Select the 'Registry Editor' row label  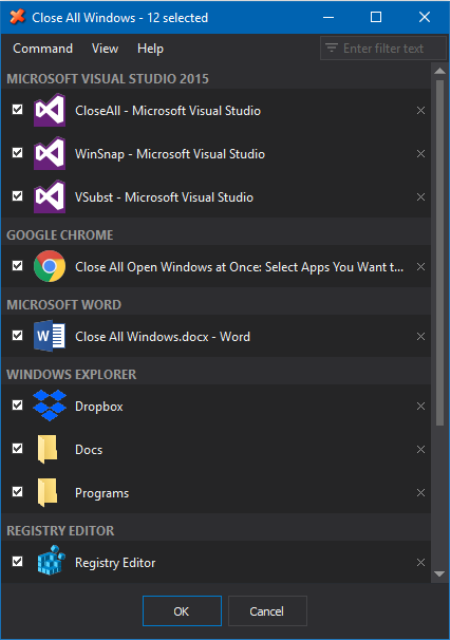115,563
